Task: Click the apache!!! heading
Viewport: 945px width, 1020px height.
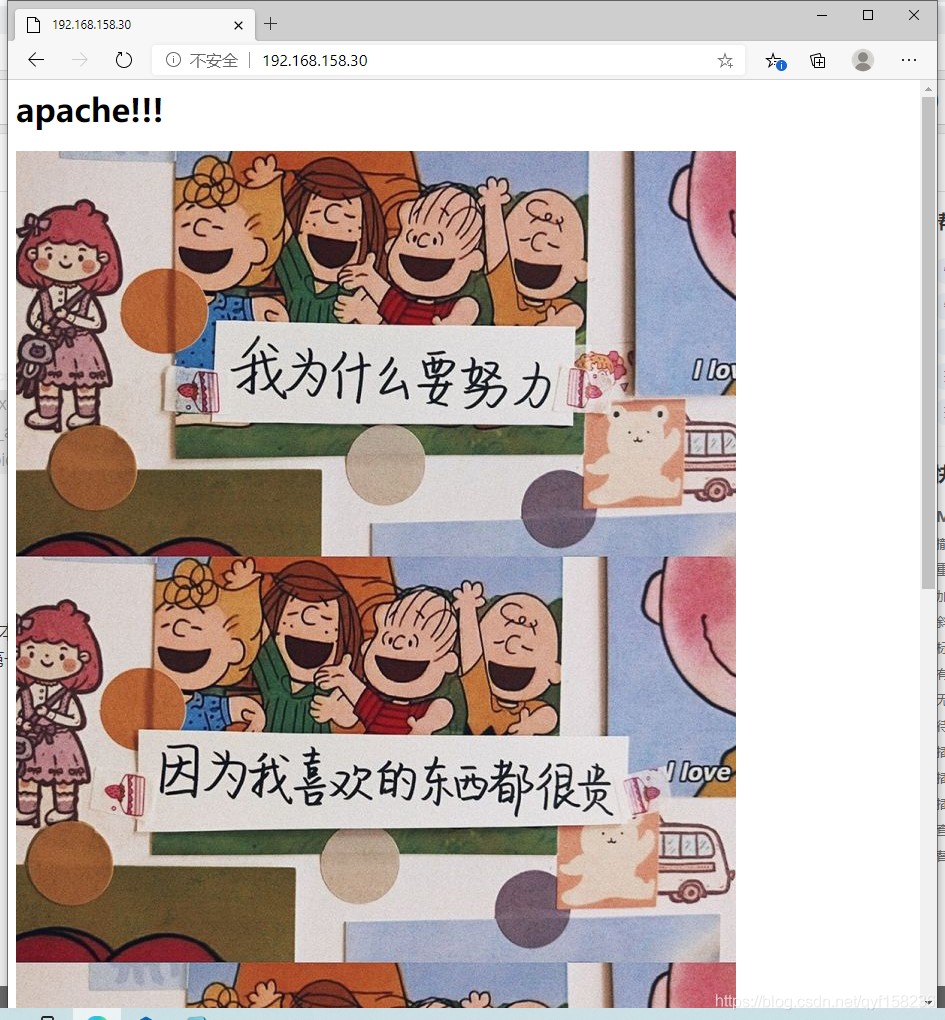Action: [89, 110]
